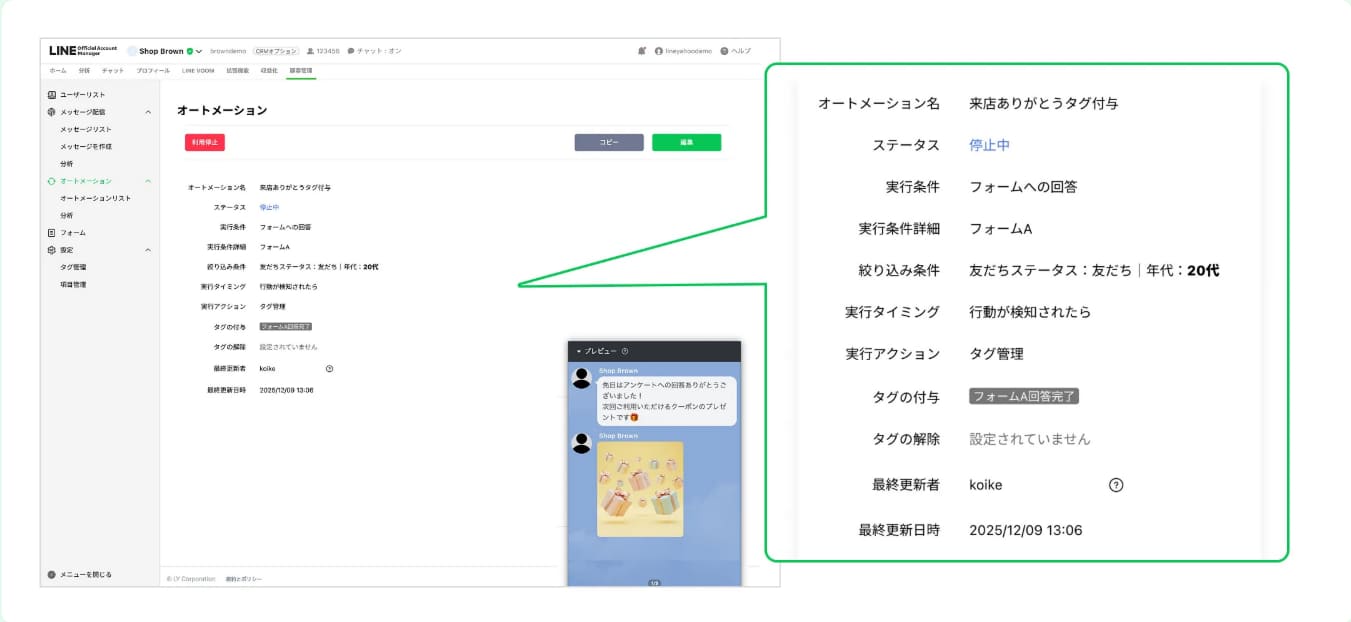Open メッセージを作成 in sidebar

[86, 146]
